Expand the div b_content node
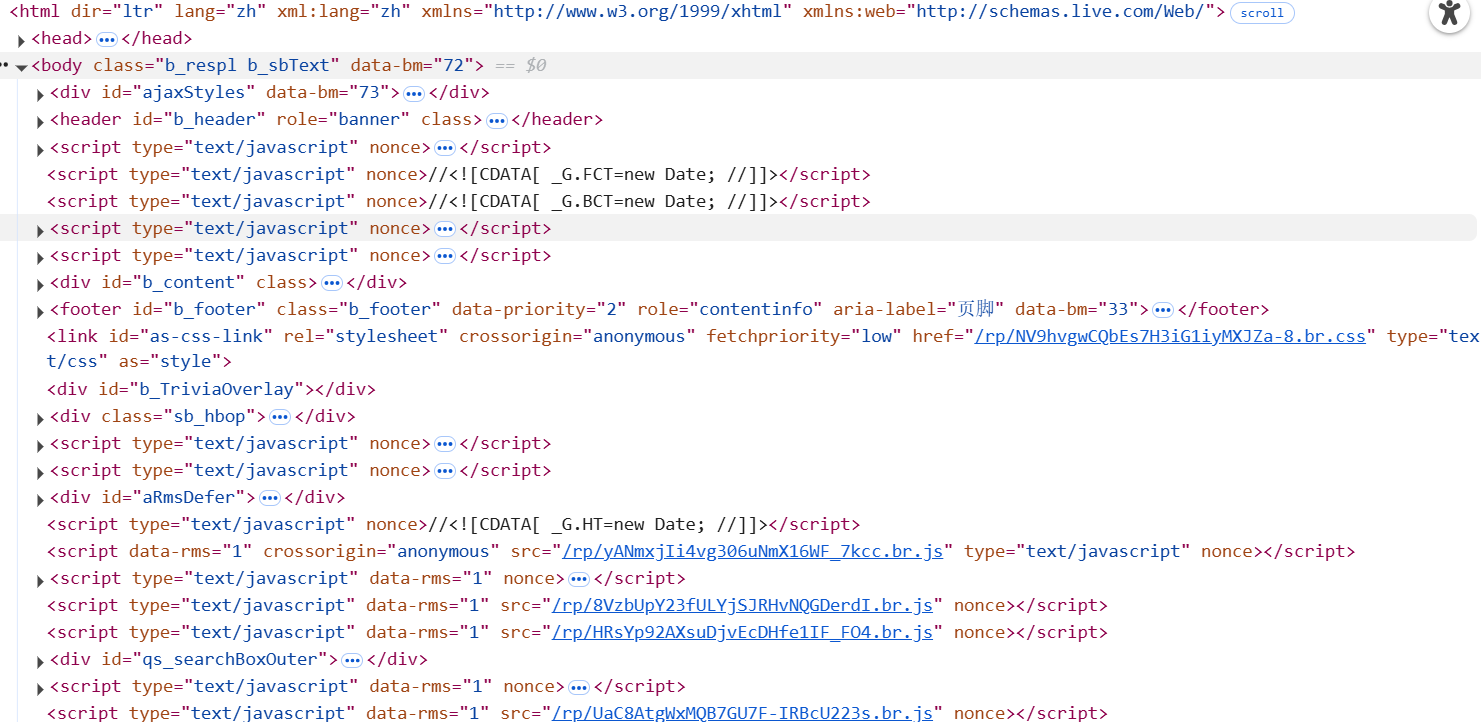 (x=40, y=283)
